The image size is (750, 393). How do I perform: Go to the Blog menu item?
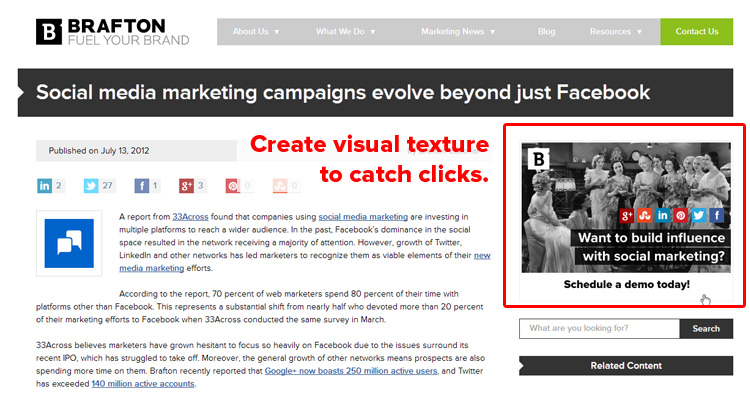point(547,32)
